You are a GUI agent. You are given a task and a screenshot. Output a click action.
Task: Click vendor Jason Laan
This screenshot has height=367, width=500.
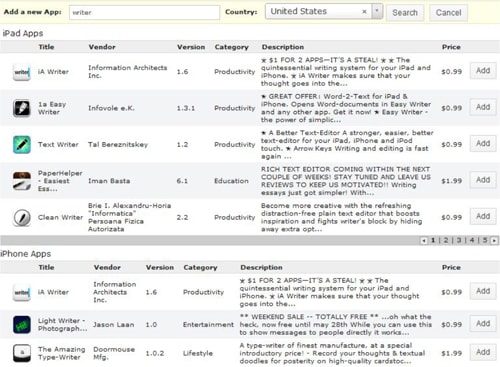(114, 324)
